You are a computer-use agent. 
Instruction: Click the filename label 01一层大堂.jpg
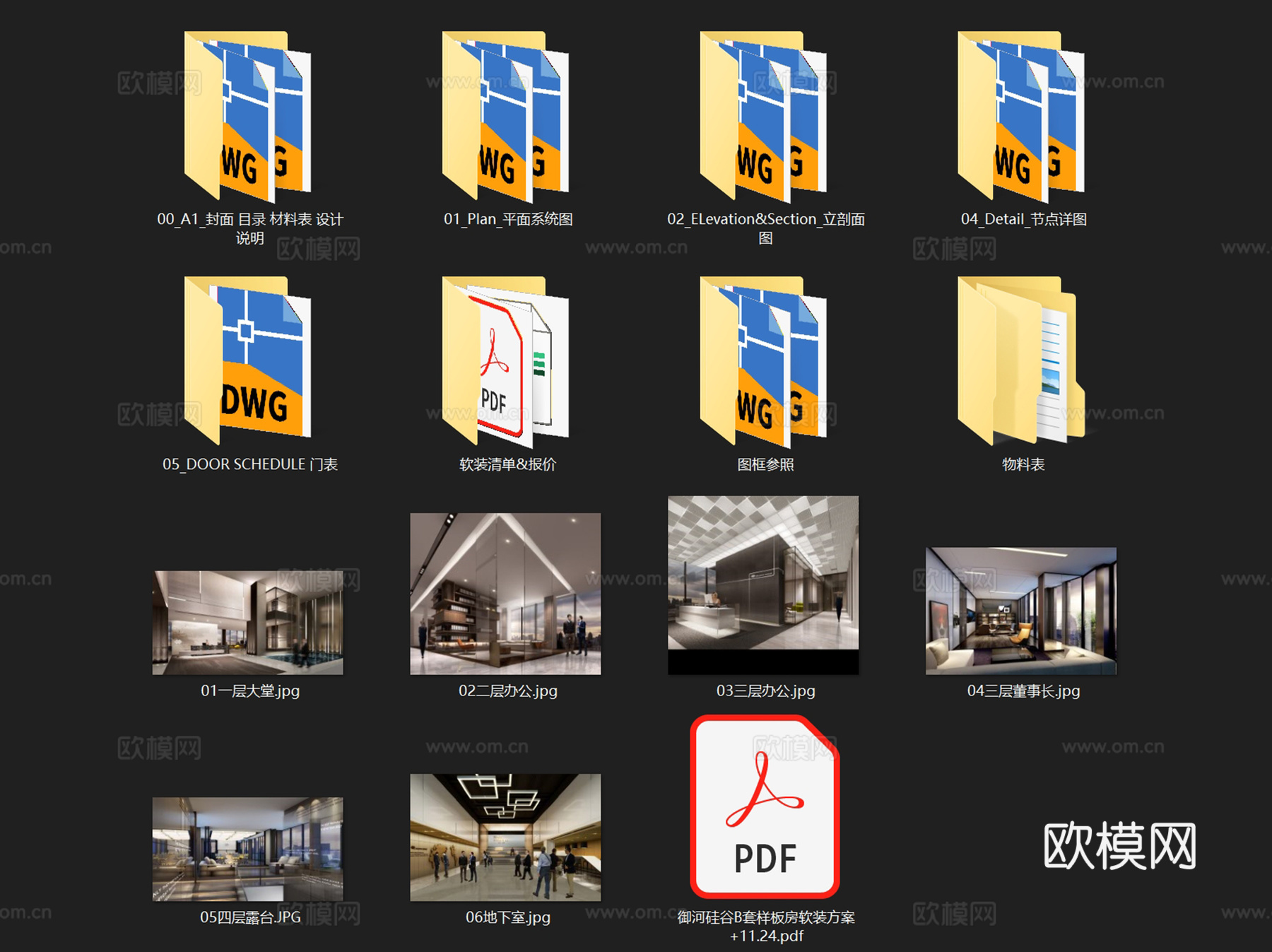252,691
